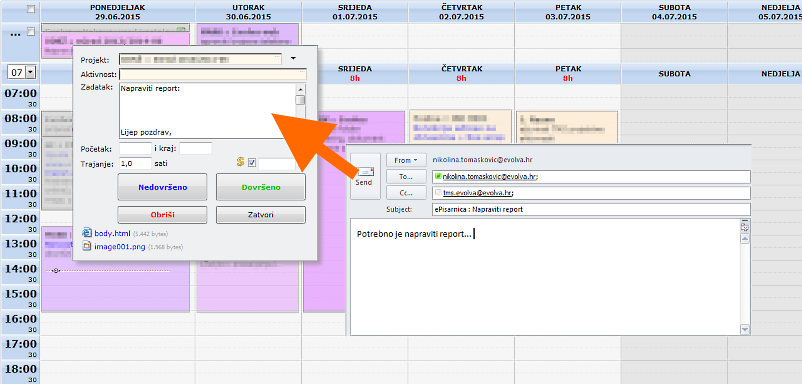
Task: Click the email body scroll up arrow
Action: 745,239
